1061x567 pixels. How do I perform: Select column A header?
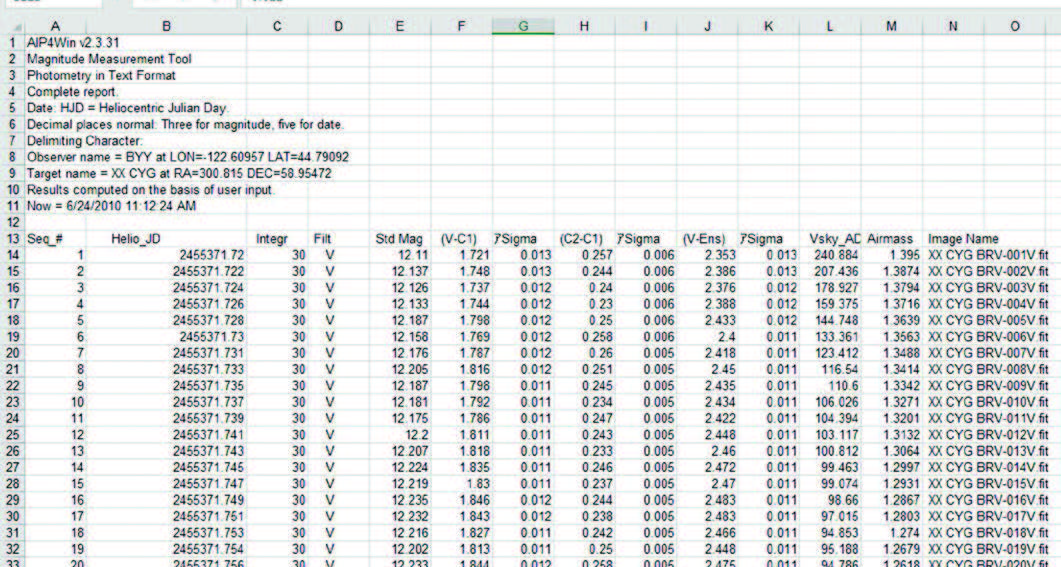point(55,26)
